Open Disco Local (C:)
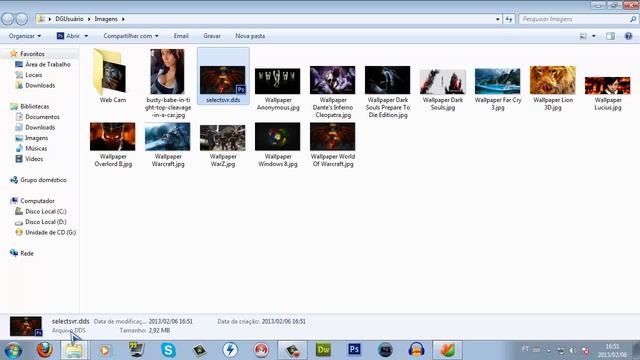Image resolution: width=640 pixels, height=360 pixels. coord(46,212)
